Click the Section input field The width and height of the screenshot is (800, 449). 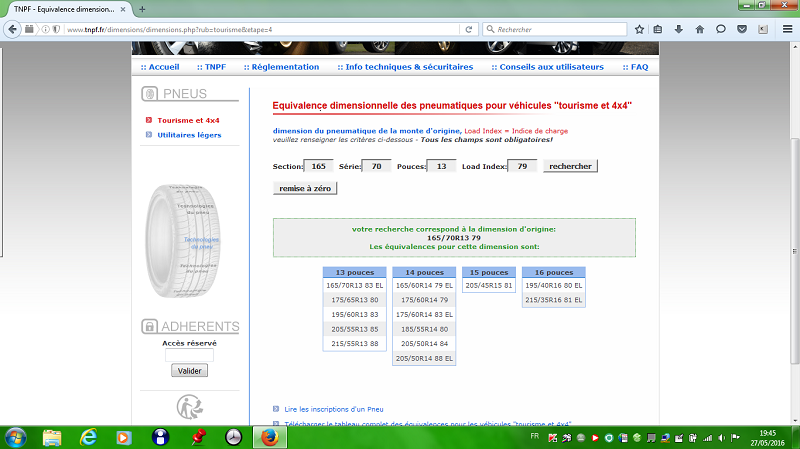(x=319, y=166)
